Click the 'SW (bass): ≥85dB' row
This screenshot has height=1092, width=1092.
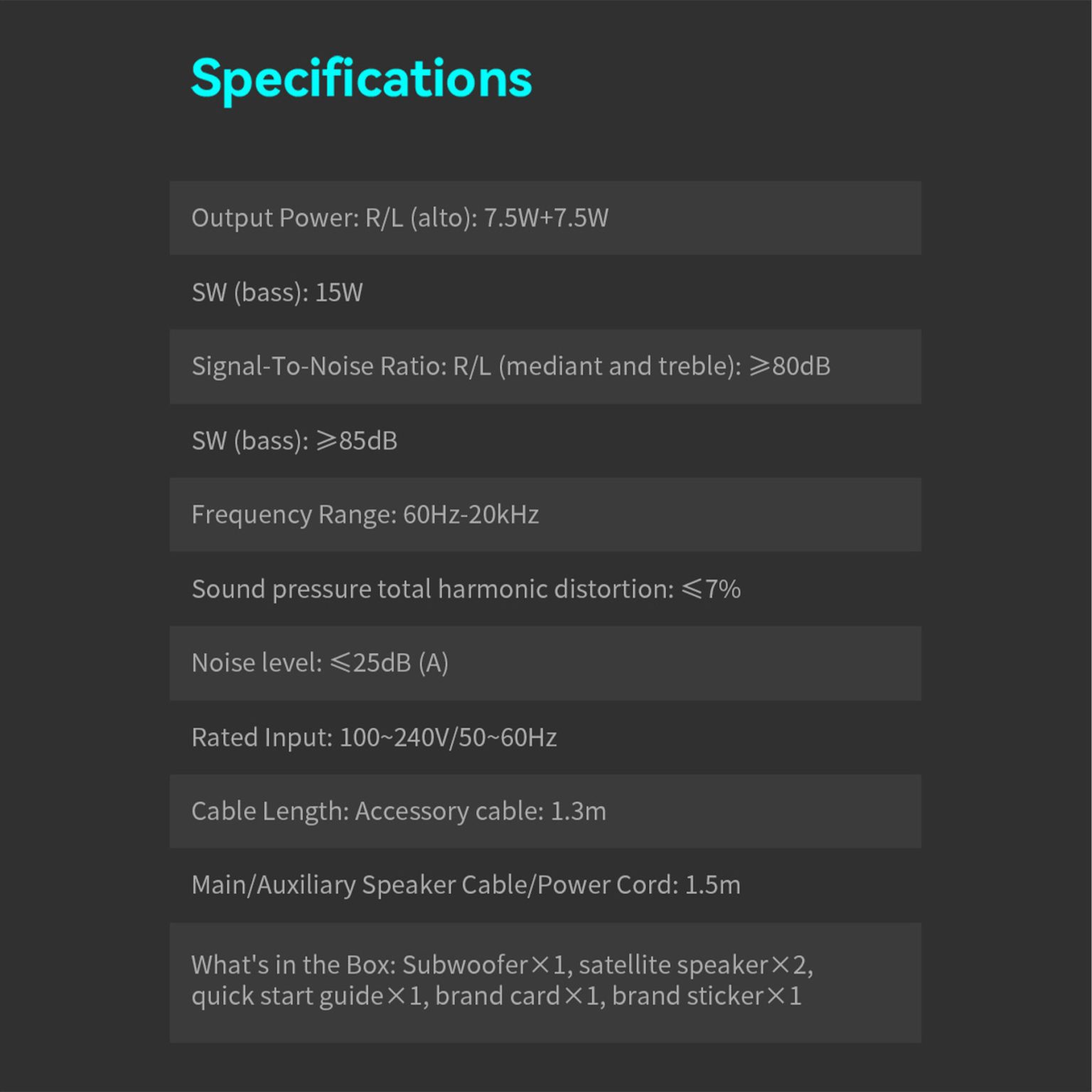coord(294,441)
